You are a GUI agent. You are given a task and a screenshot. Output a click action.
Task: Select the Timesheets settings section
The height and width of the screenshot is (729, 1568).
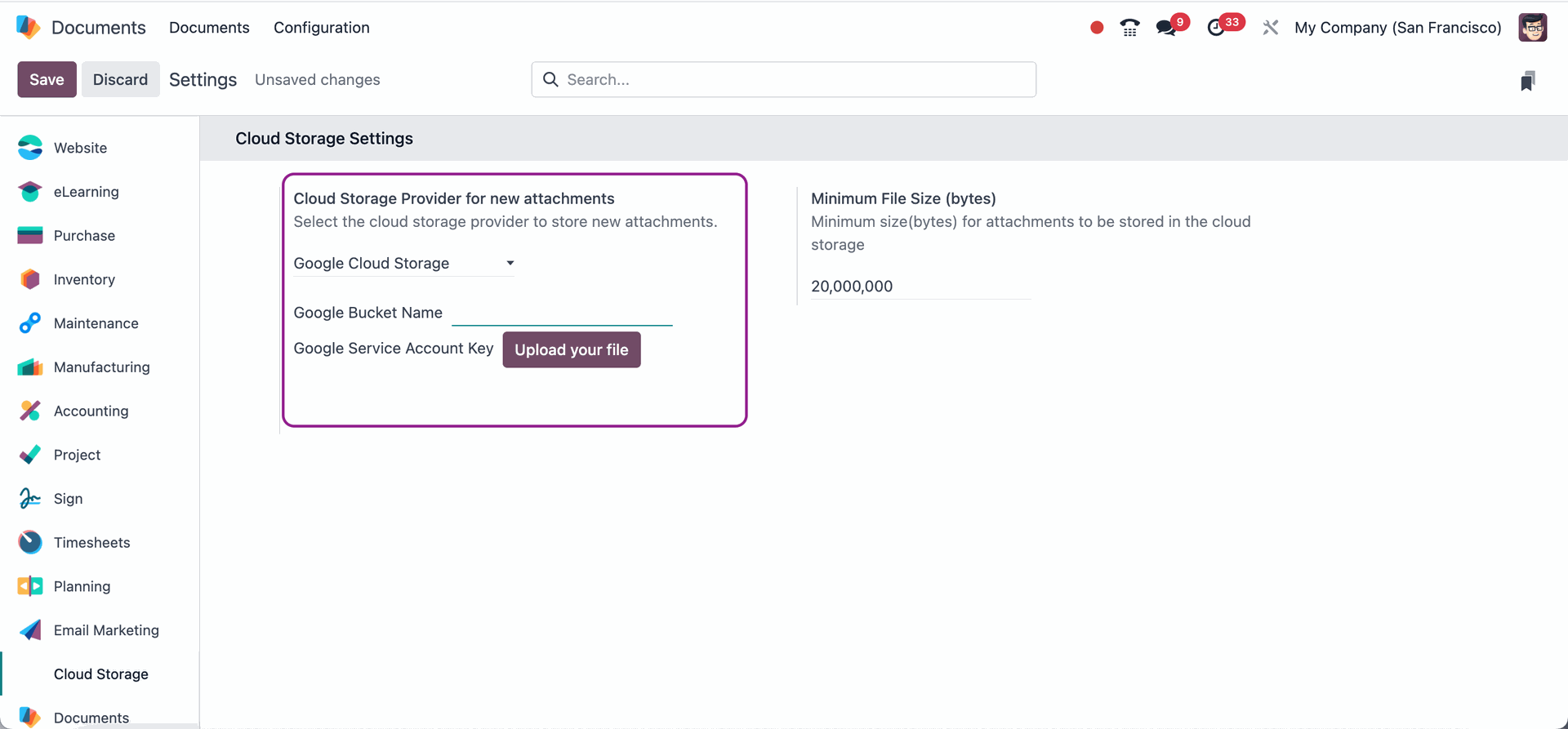click(100, 542)
